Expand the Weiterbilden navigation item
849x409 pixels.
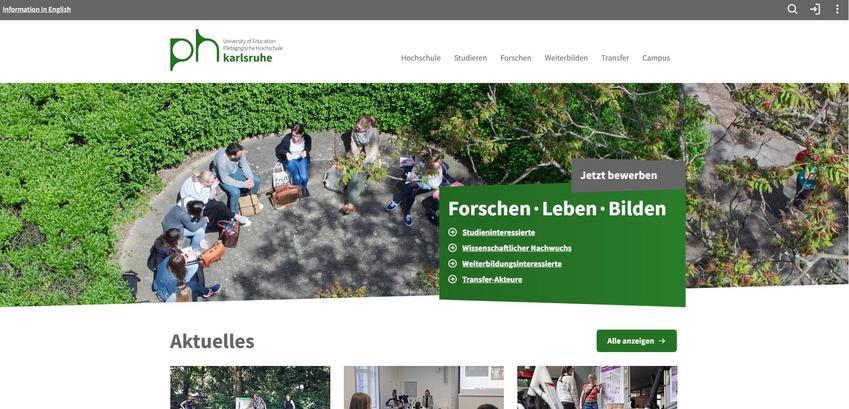566,58
